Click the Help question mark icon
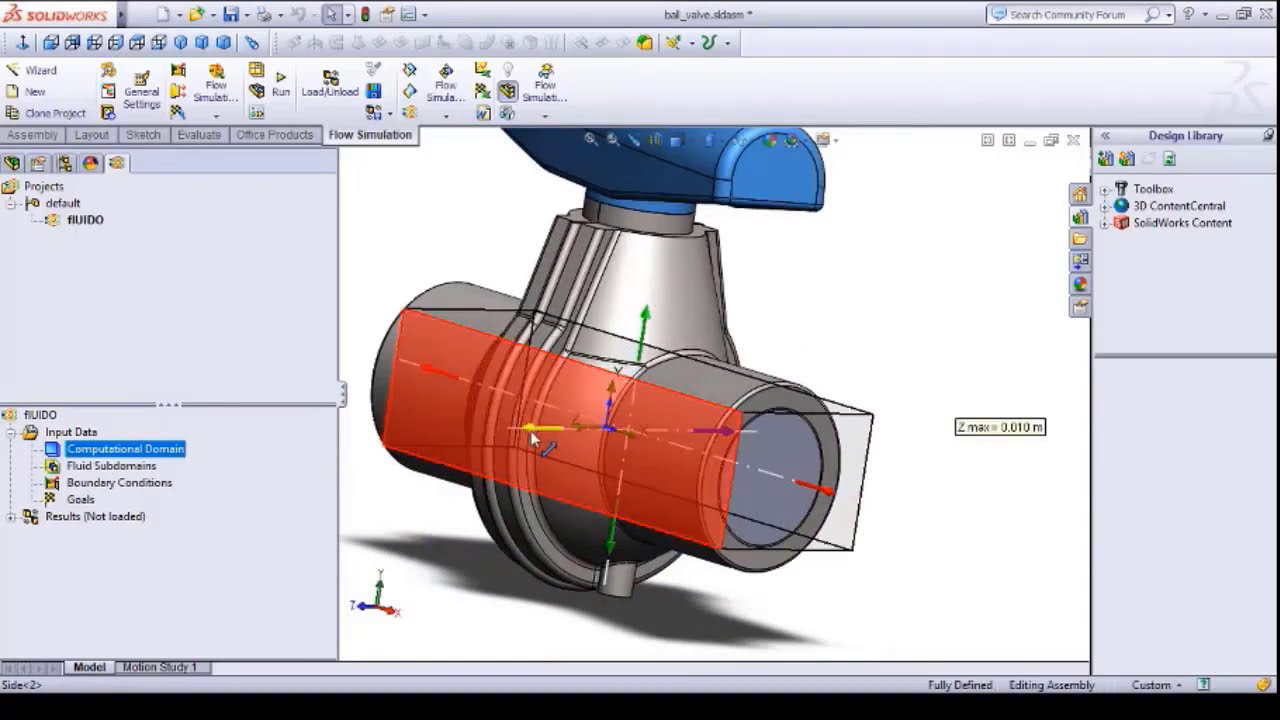This screenshot has height=720, width=1280. (1188, 14)
